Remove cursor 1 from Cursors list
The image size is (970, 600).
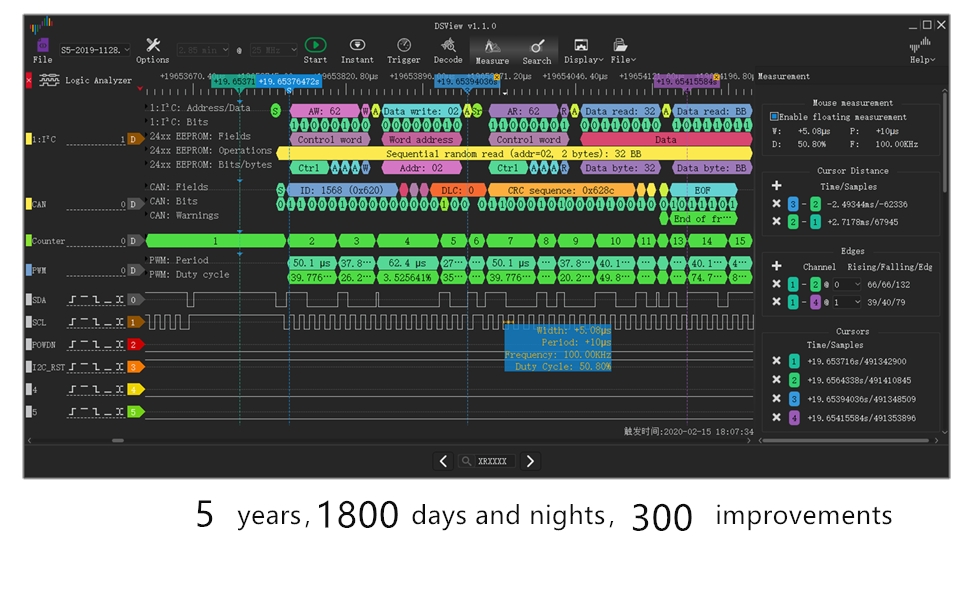[777, 361]
